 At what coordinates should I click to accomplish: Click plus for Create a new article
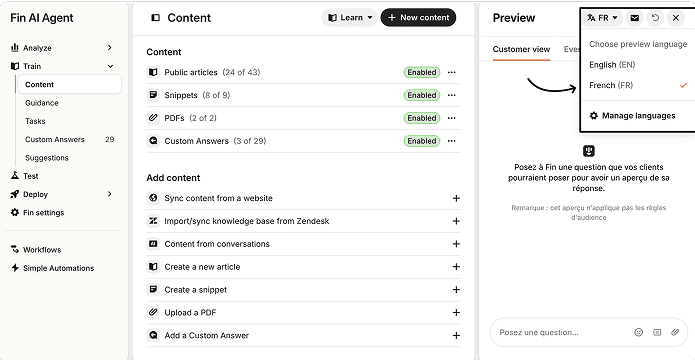point(456,267)
